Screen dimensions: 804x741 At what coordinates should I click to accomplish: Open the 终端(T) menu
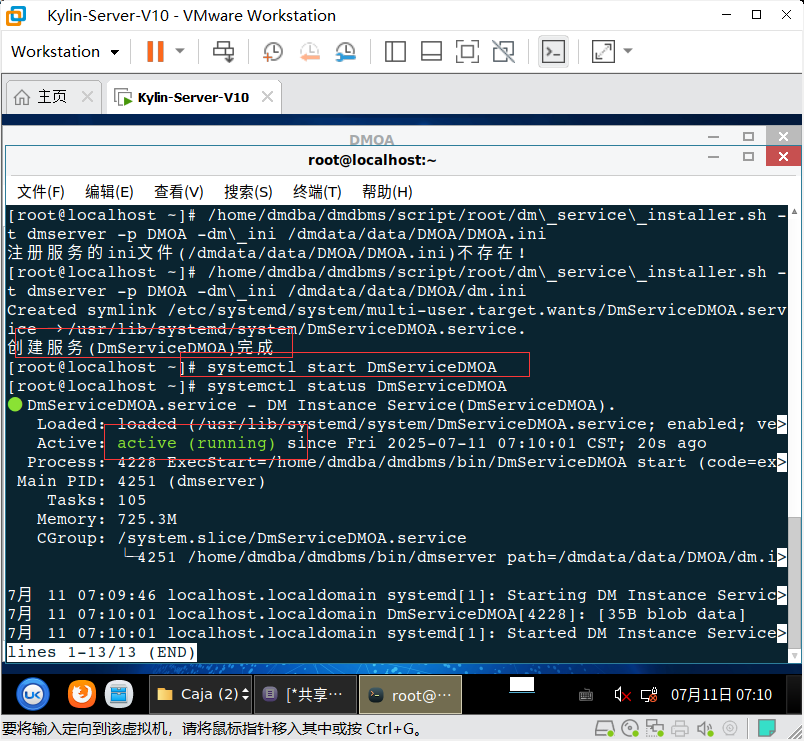click(x=317, y=192)
